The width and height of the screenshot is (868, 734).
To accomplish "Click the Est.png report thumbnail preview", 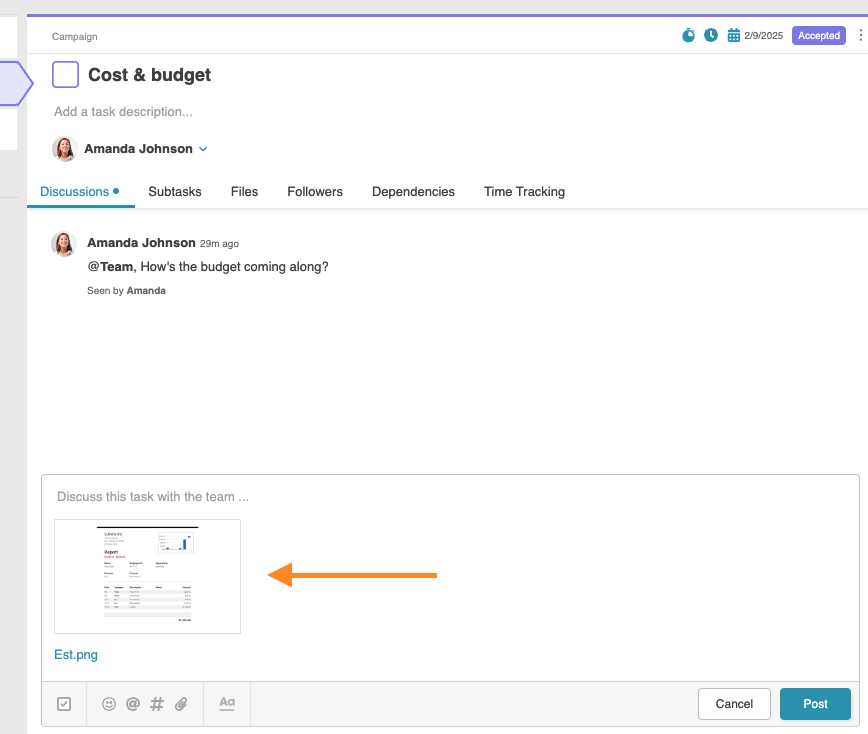I will [148, 576].
